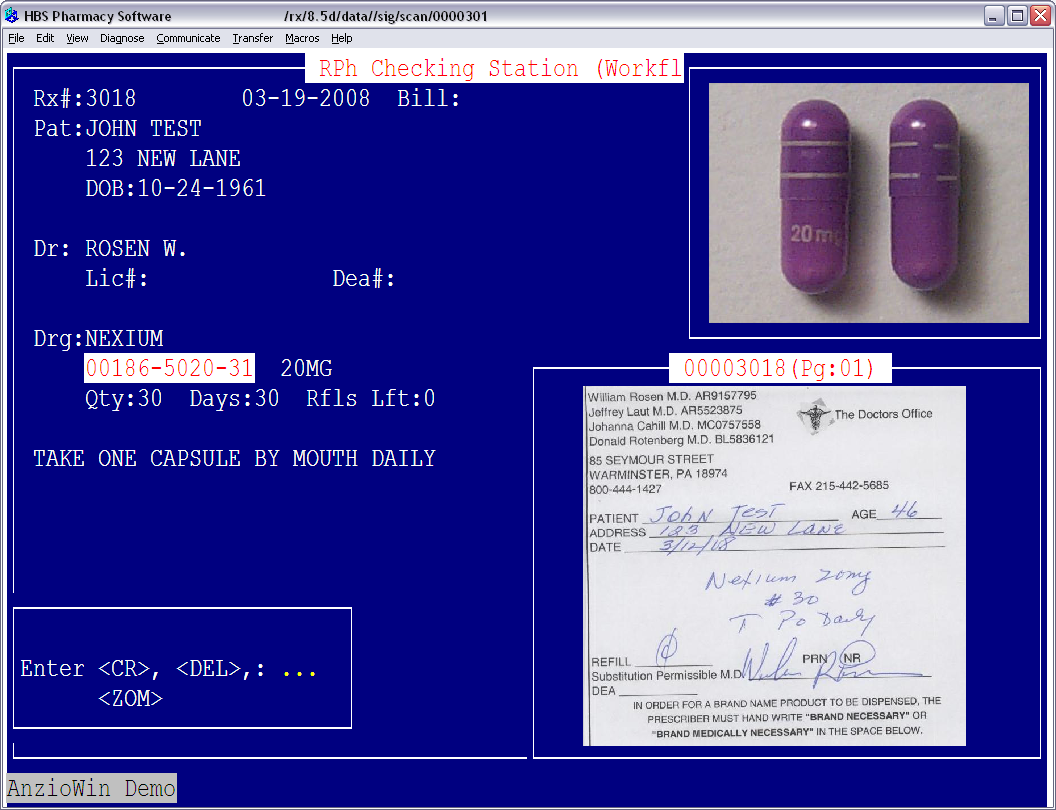Click the HBS Pharmacy Software title bar icon
Viewport: 1056px width, 810px height.
[x=11, y=15]
